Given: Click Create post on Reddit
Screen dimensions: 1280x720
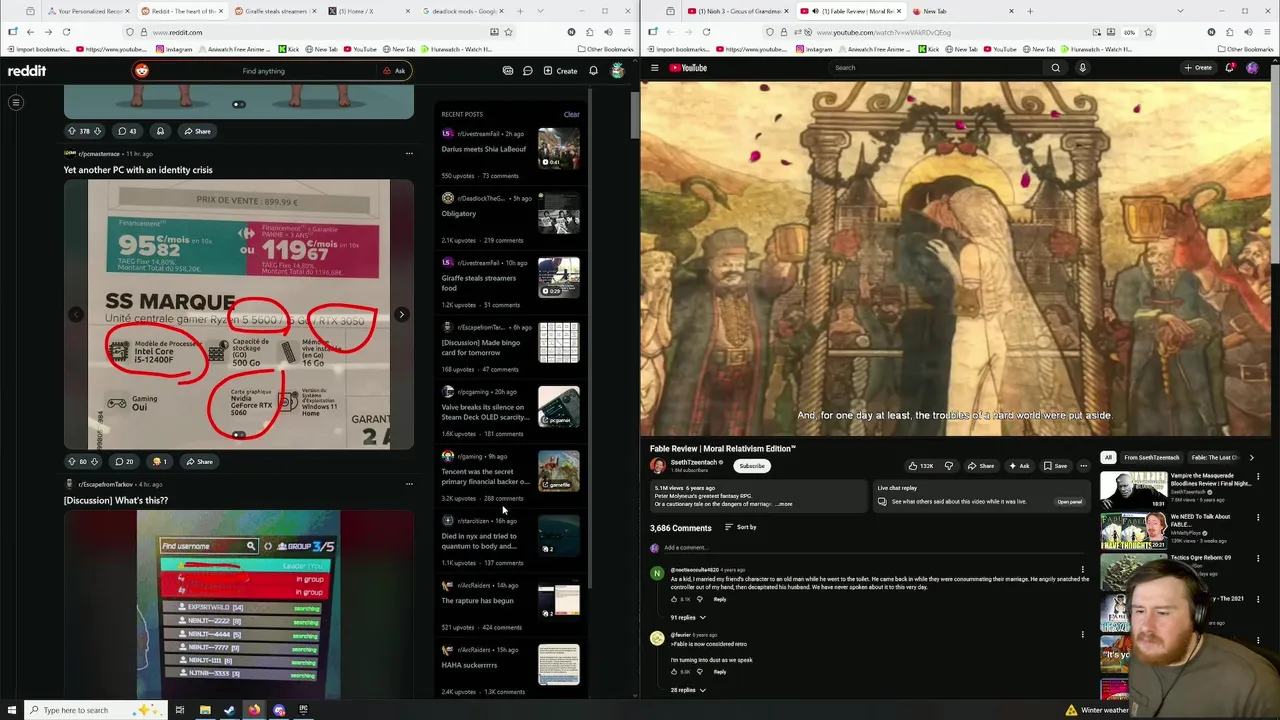Looking at the screenshot, I should pyautogui.click(x=561, y=71).
